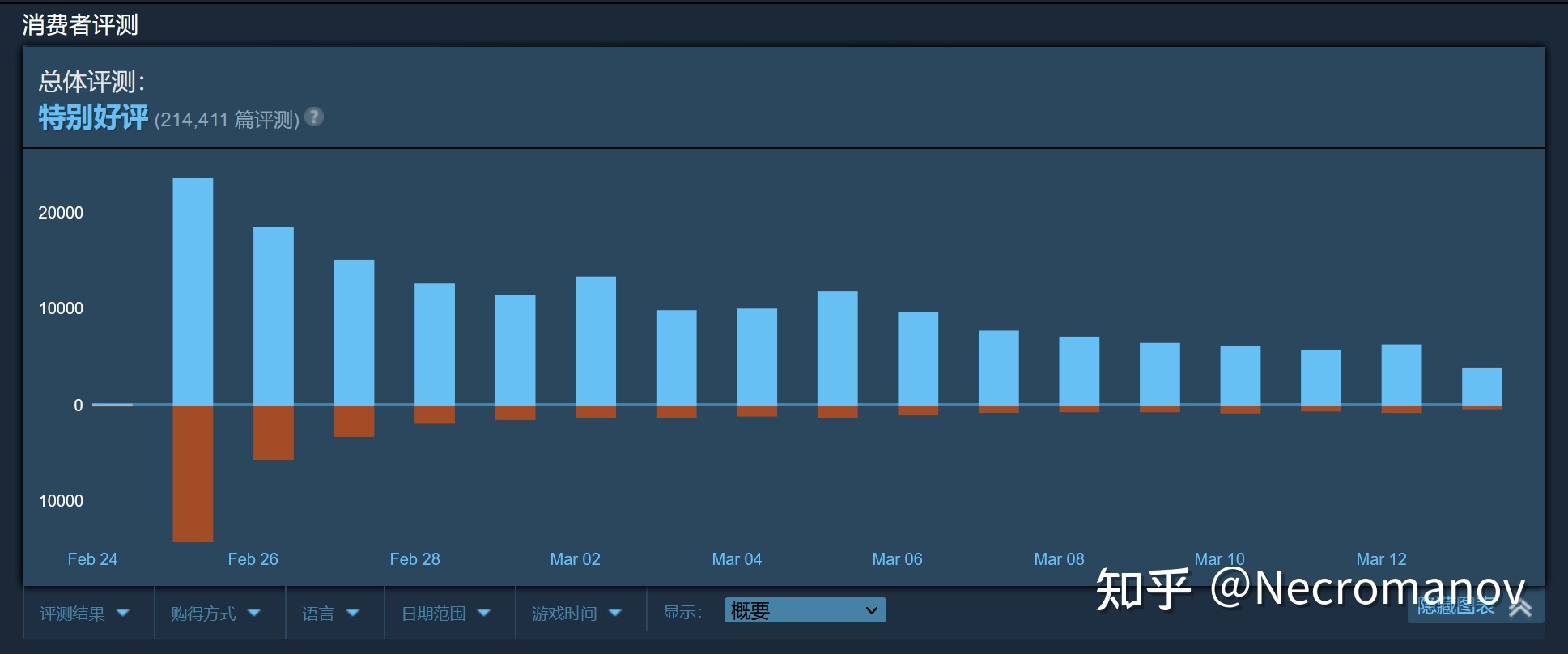The width and height of the screenshot is (1568, 654).
Task: Open the 购得方式 filter dropdown
Action: [x=216, y=614]
